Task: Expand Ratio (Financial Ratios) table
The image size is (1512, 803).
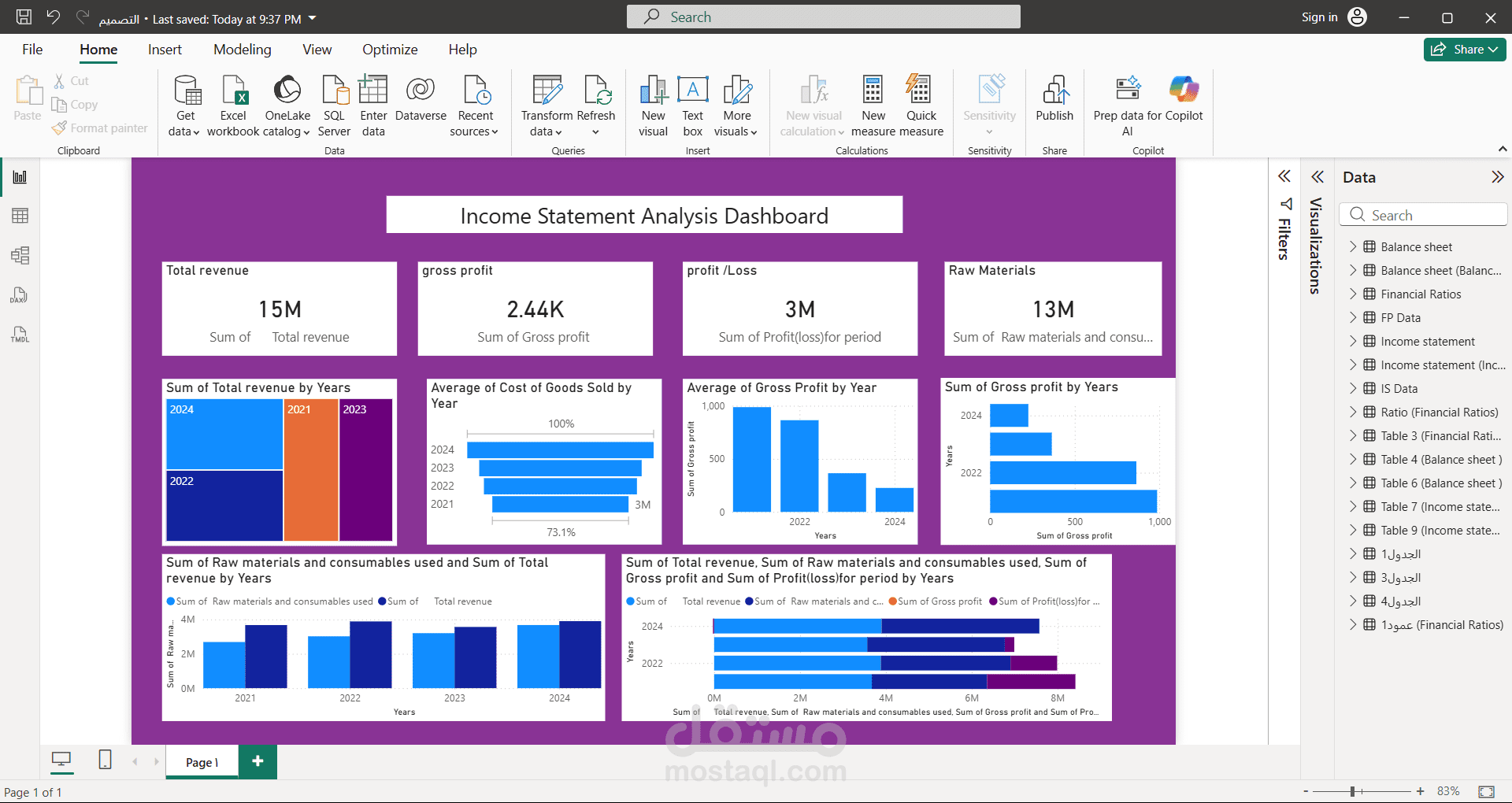Action: click(x=1353, y=412)
